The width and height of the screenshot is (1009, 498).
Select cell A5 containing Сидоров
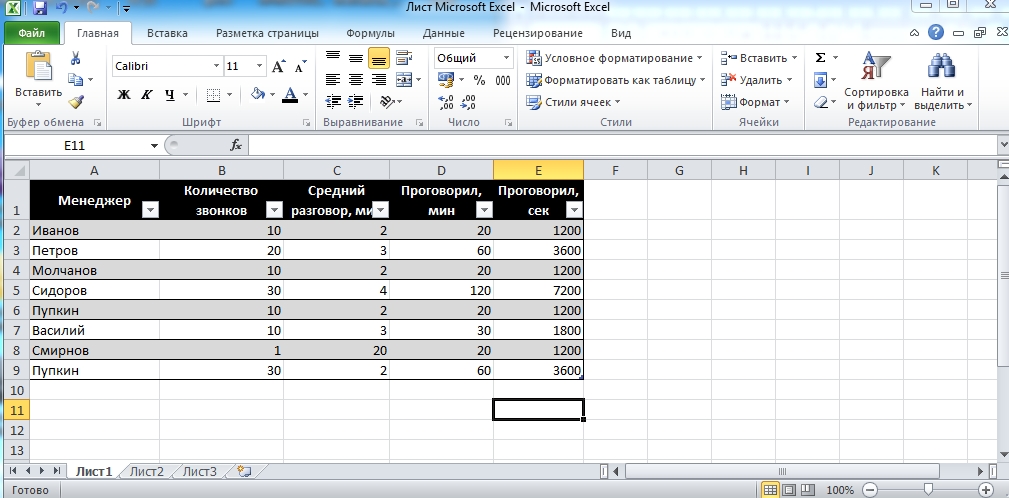[94, 290]
